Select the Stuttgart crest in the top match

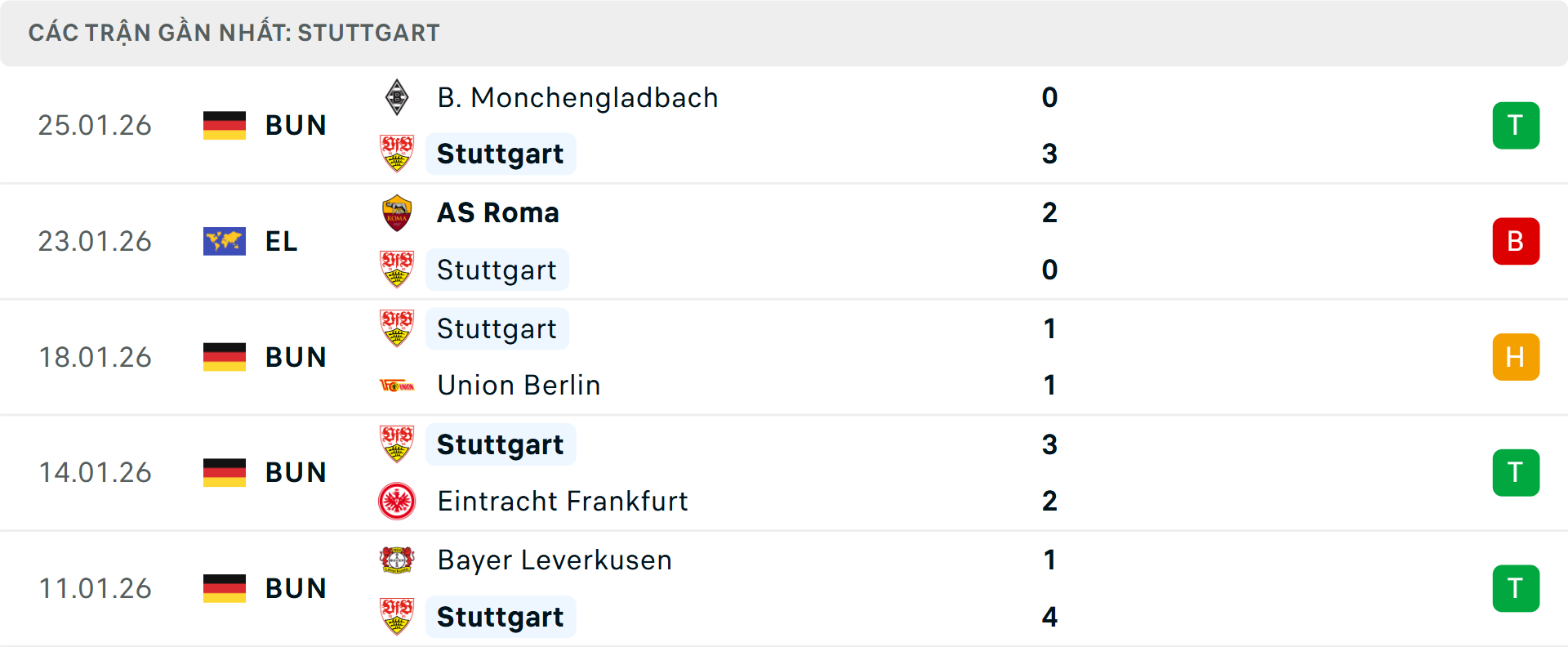[x=398, y=154]
